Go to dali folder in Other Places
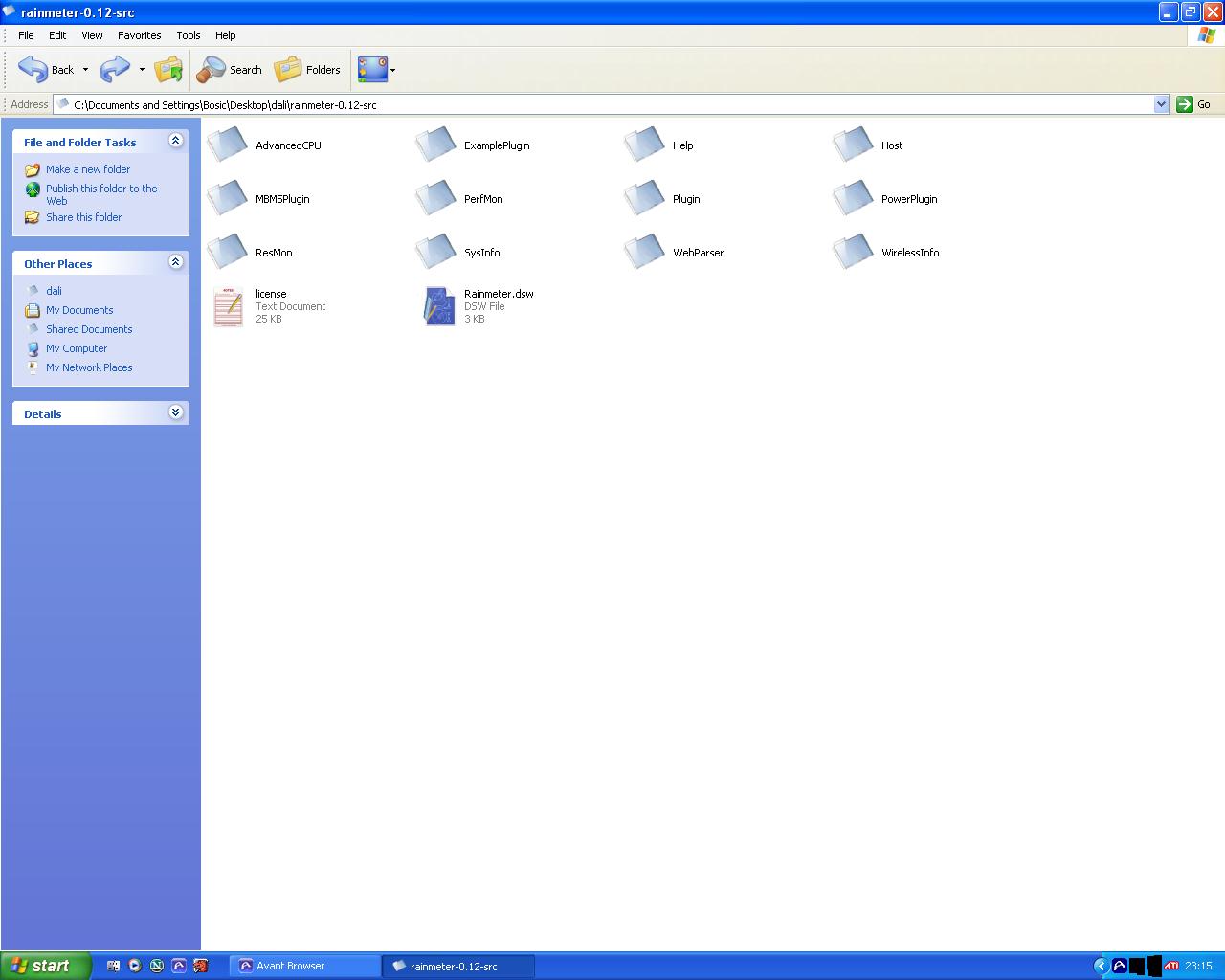Screen dimensions: 1225x980 pos(54,291)
